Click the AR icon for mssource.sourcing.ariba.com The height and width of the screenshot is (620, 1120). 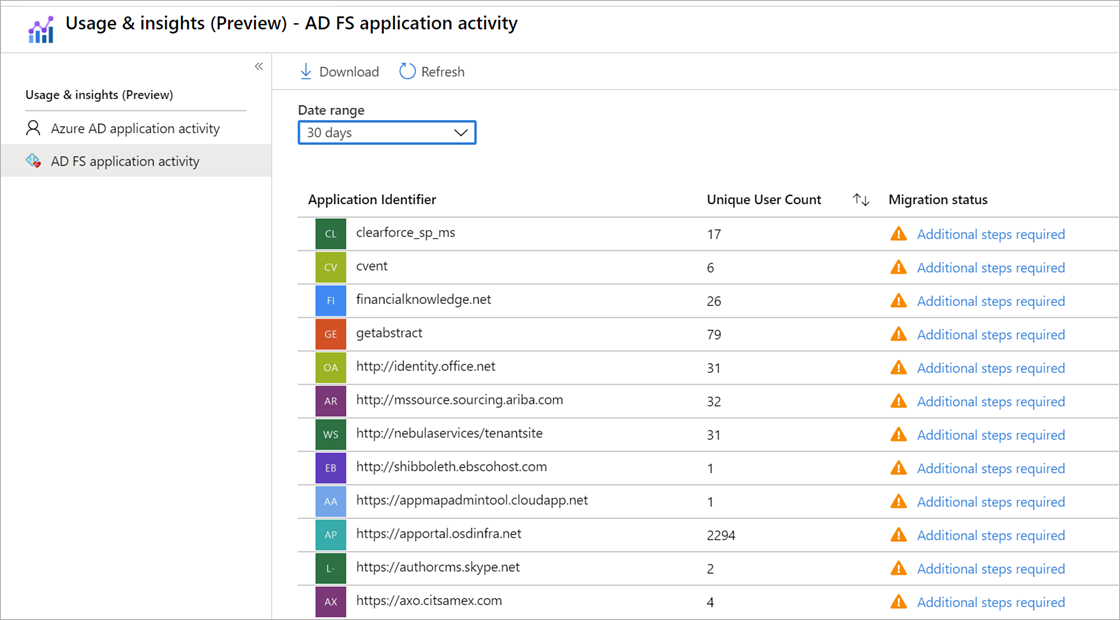(x=331, y=401)
